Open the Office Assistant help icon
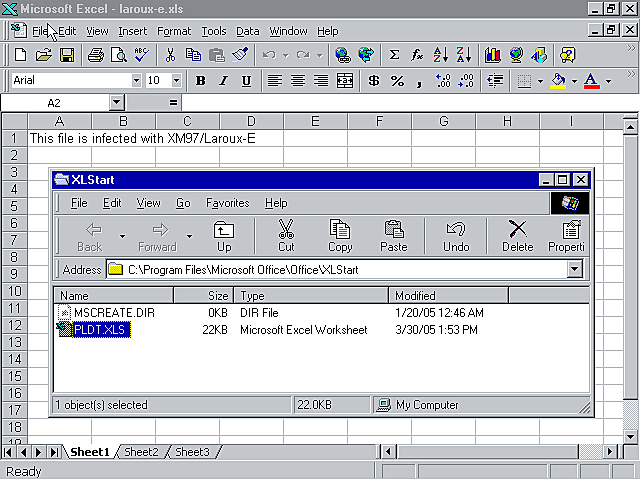This screenshot has height=480, width=640. [567, 55]
